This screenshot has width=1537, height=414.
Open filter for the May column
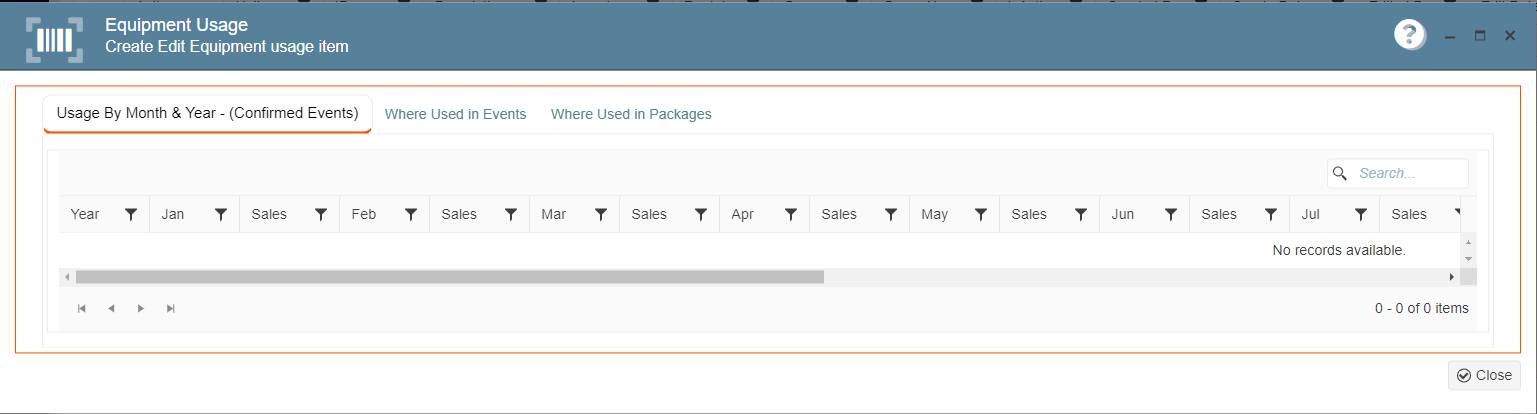981,214
